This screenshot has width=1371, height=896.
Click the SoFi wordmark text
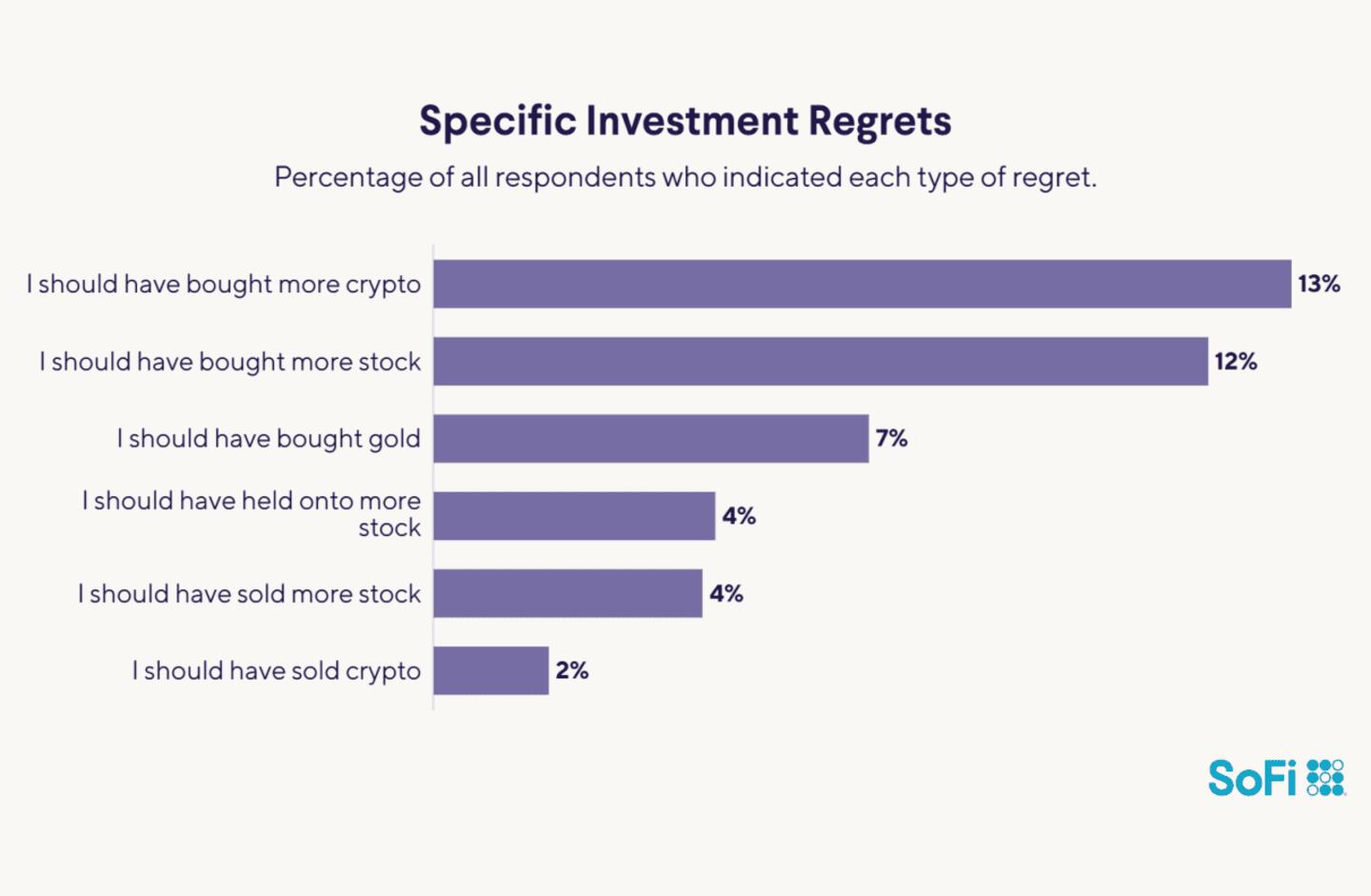coord(1252,778)
